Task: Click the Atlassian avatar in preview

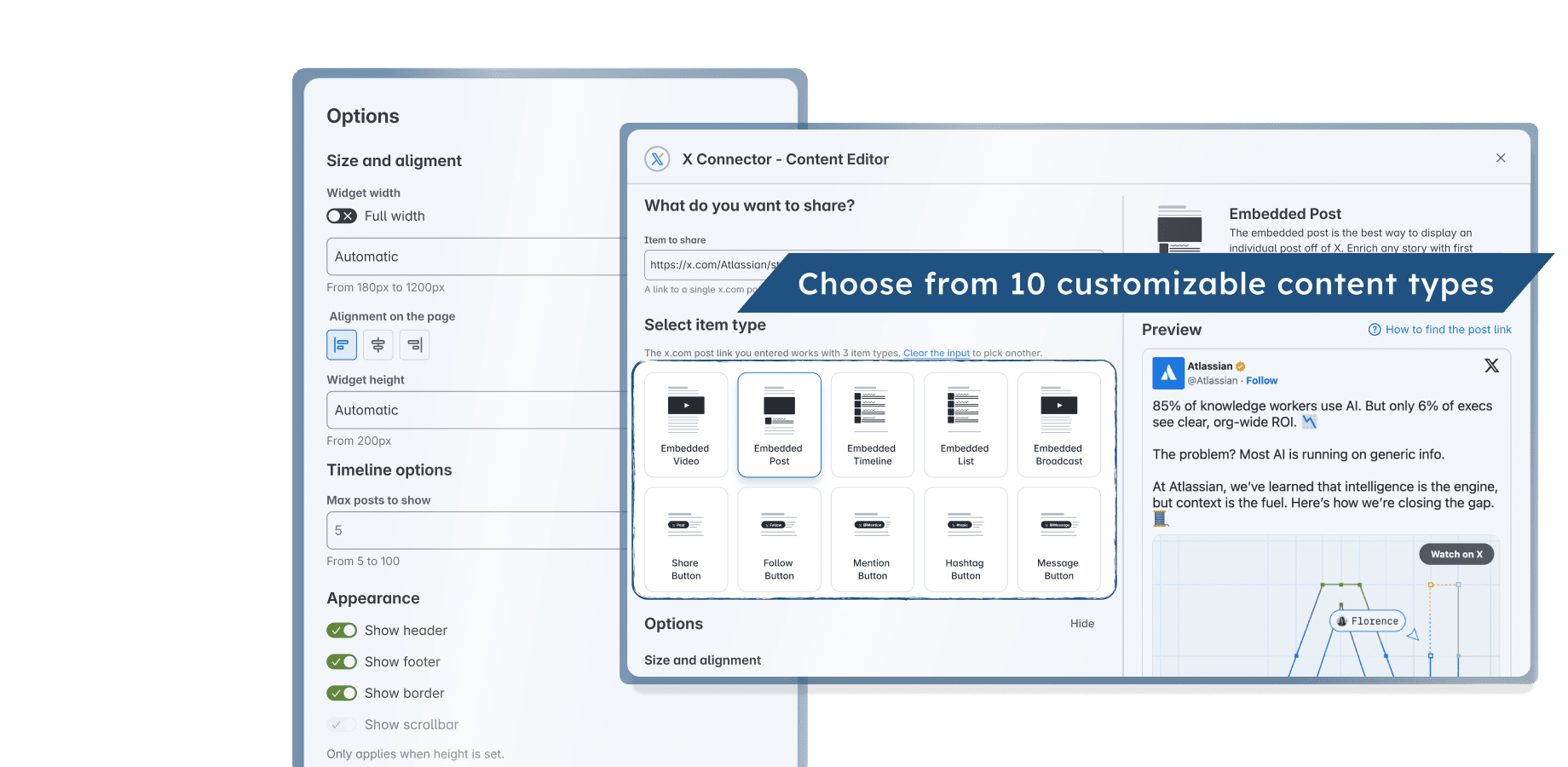Action: 1168,373
